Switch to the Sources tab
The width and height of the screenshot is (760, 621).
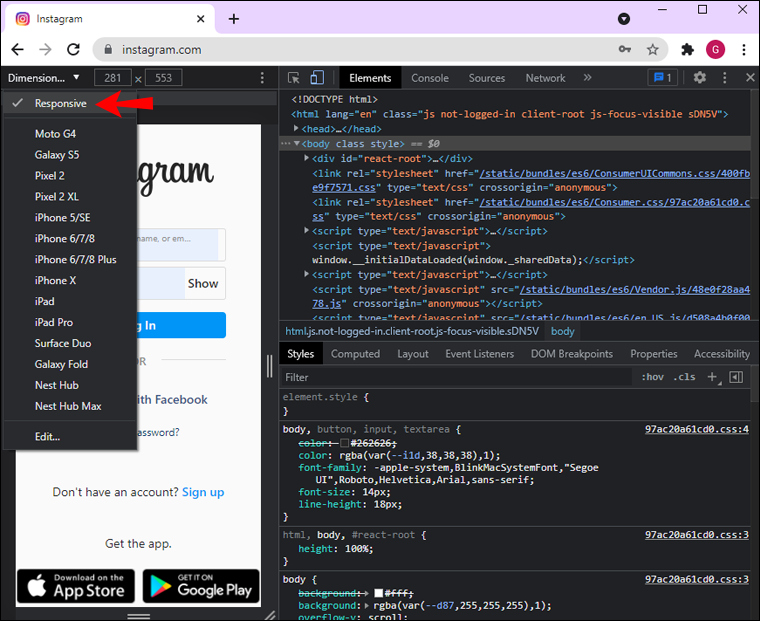click(x=487, y=78)
